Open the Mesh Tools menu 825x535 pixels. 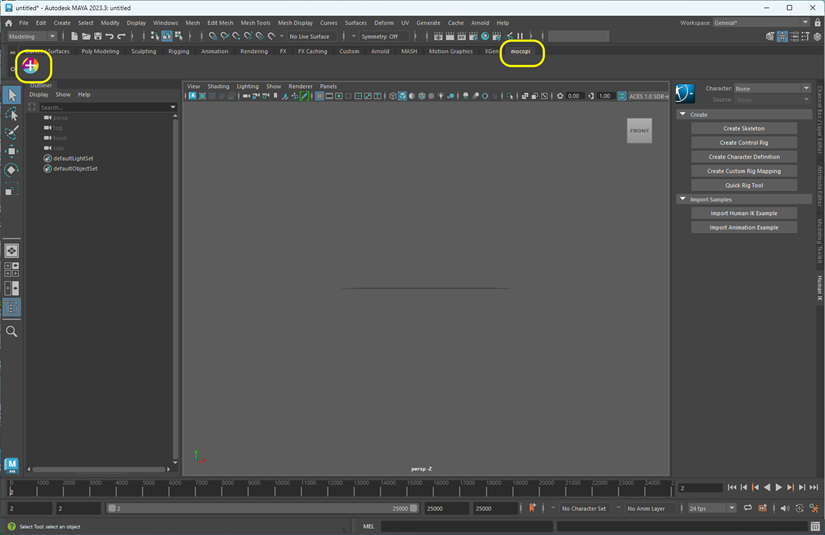[255, 22]
